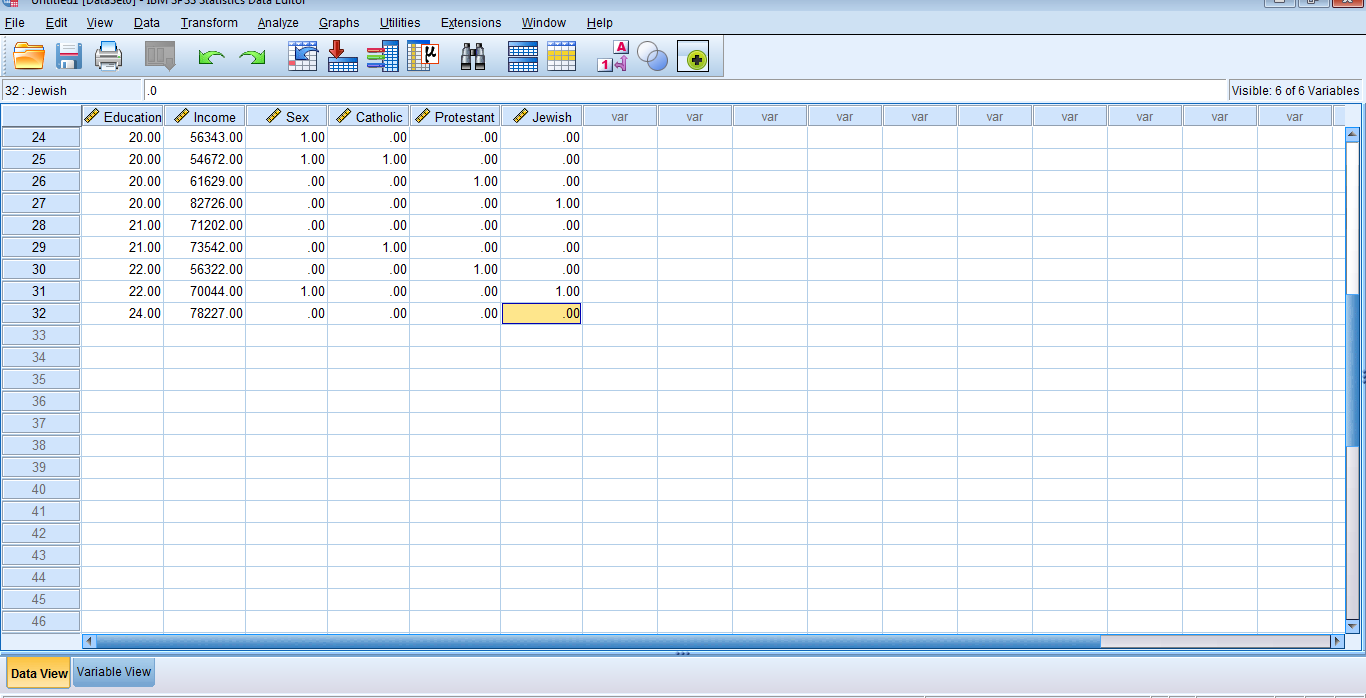Select row header 32
Viewport: 1366px width, 698px height.
point(40,313)
